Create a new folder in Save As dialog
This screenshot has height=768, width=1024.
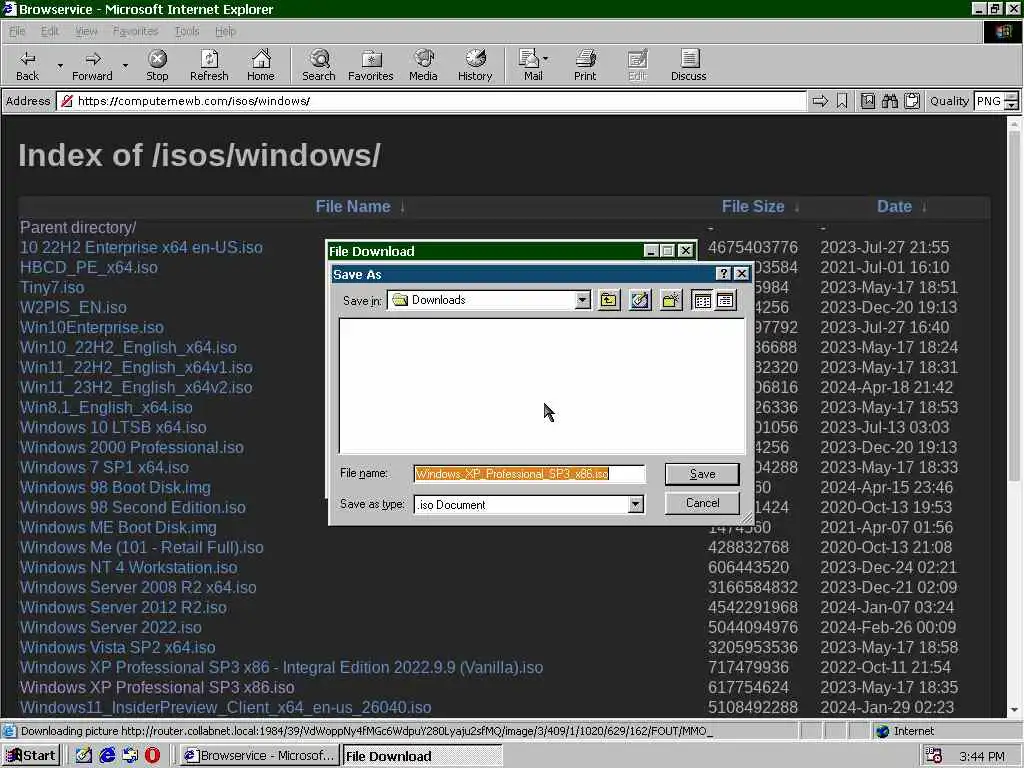pyautogui.click(x=671, y=300)
